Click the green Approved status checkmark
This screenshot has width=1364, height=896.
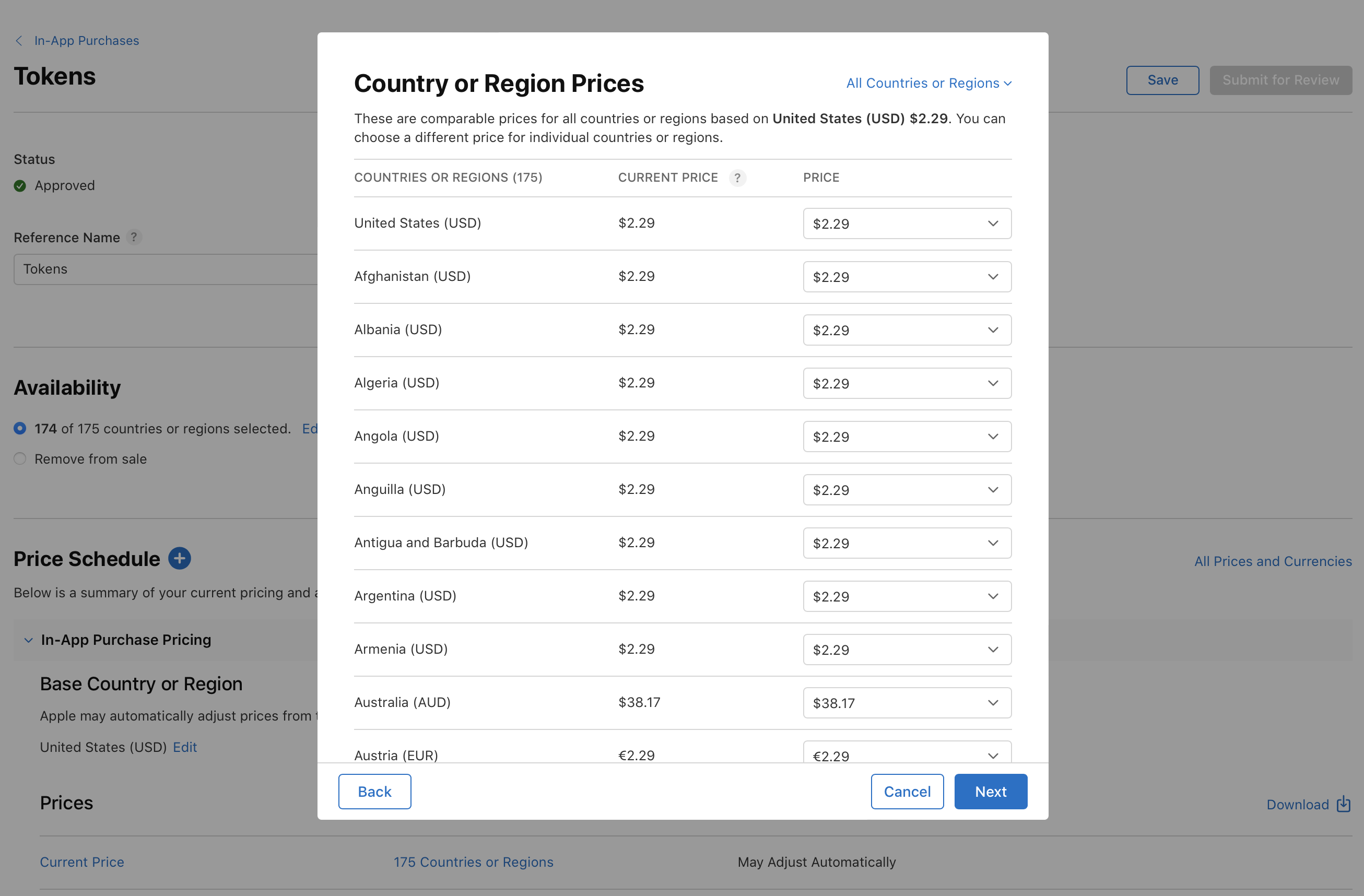(x=19, y=185)
